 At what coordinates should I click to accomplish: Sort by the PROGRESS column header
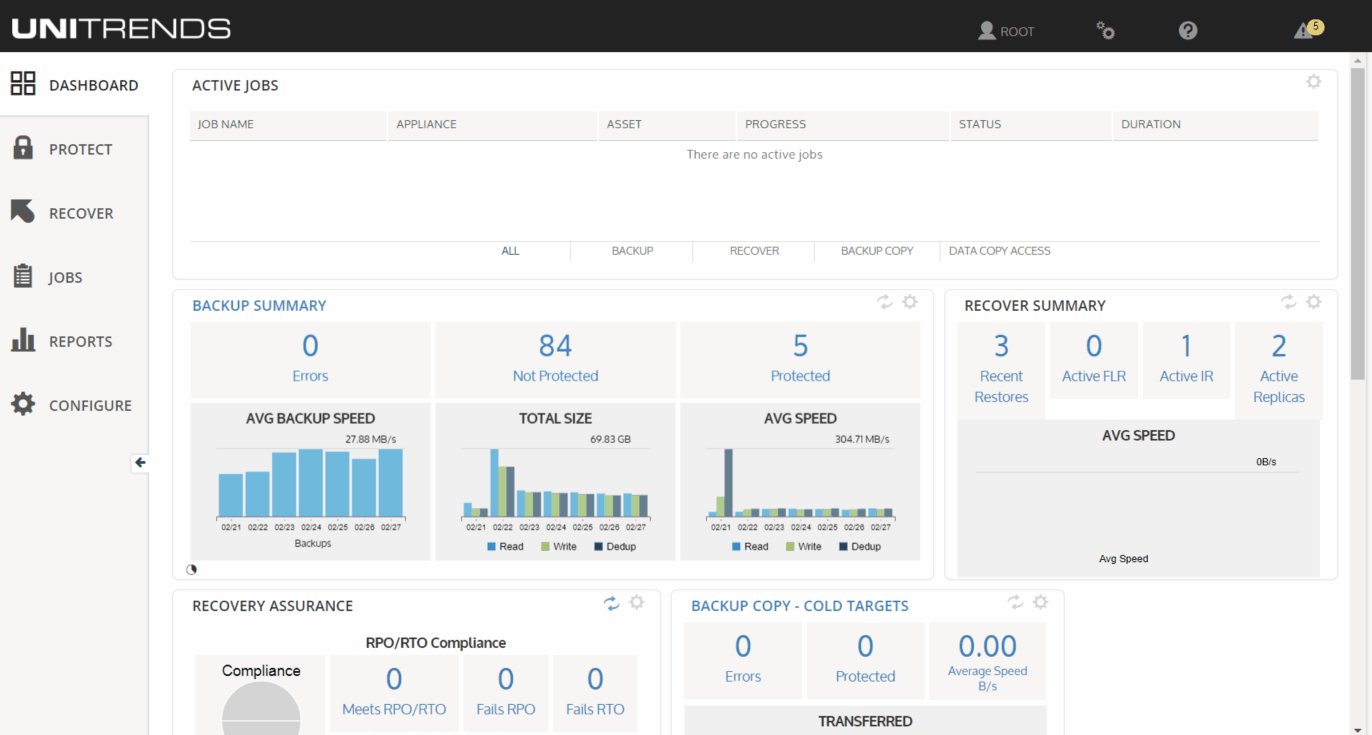click(843, 125)
